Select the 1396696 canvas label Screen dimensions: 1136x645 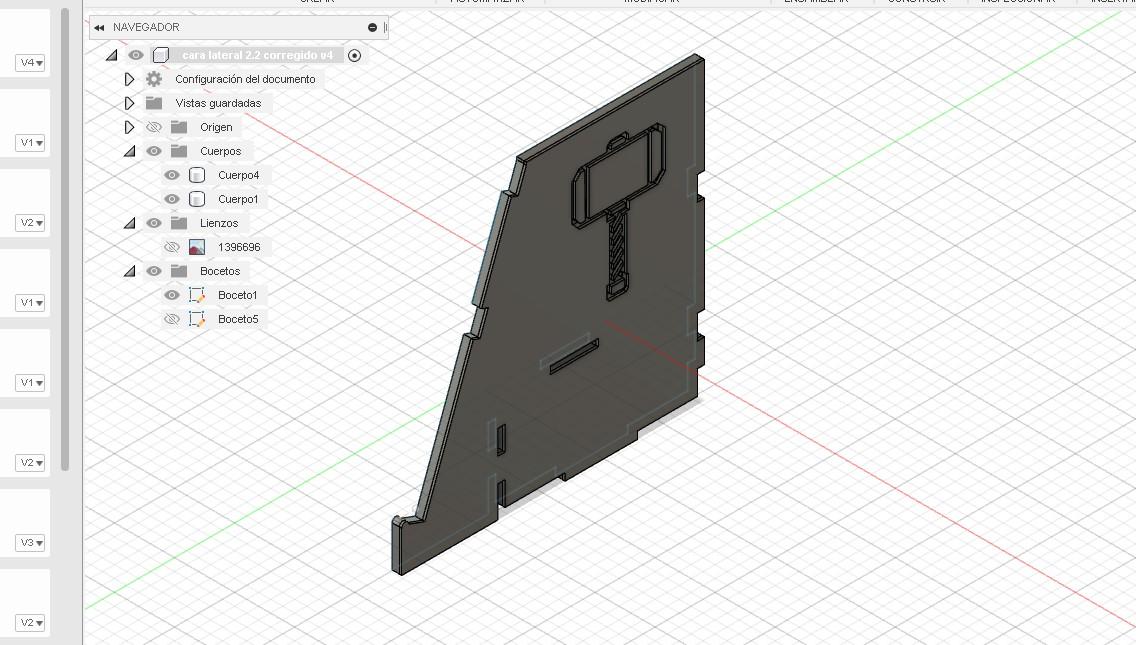tap(239, 247)
